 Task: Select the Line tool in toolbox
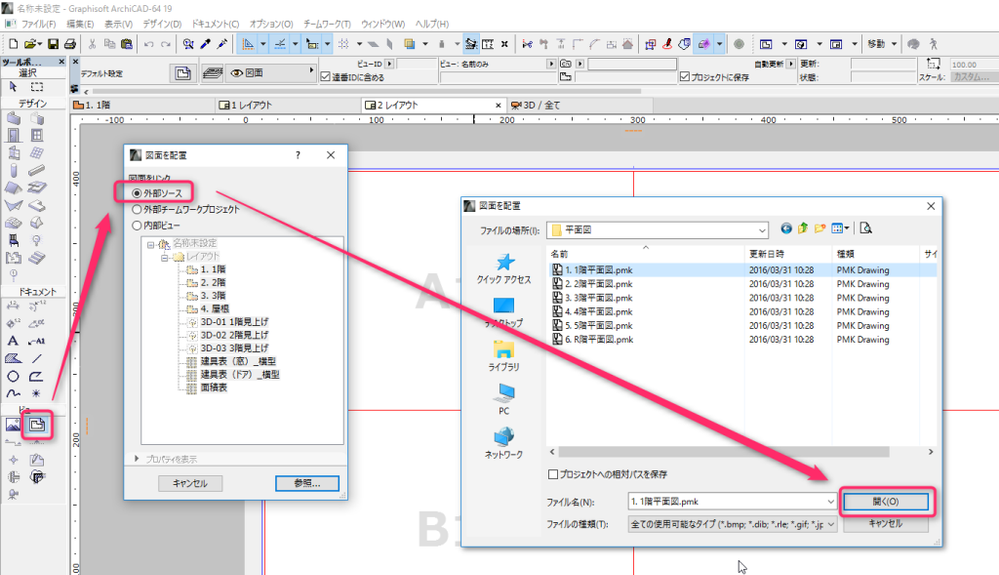[37, 358]
